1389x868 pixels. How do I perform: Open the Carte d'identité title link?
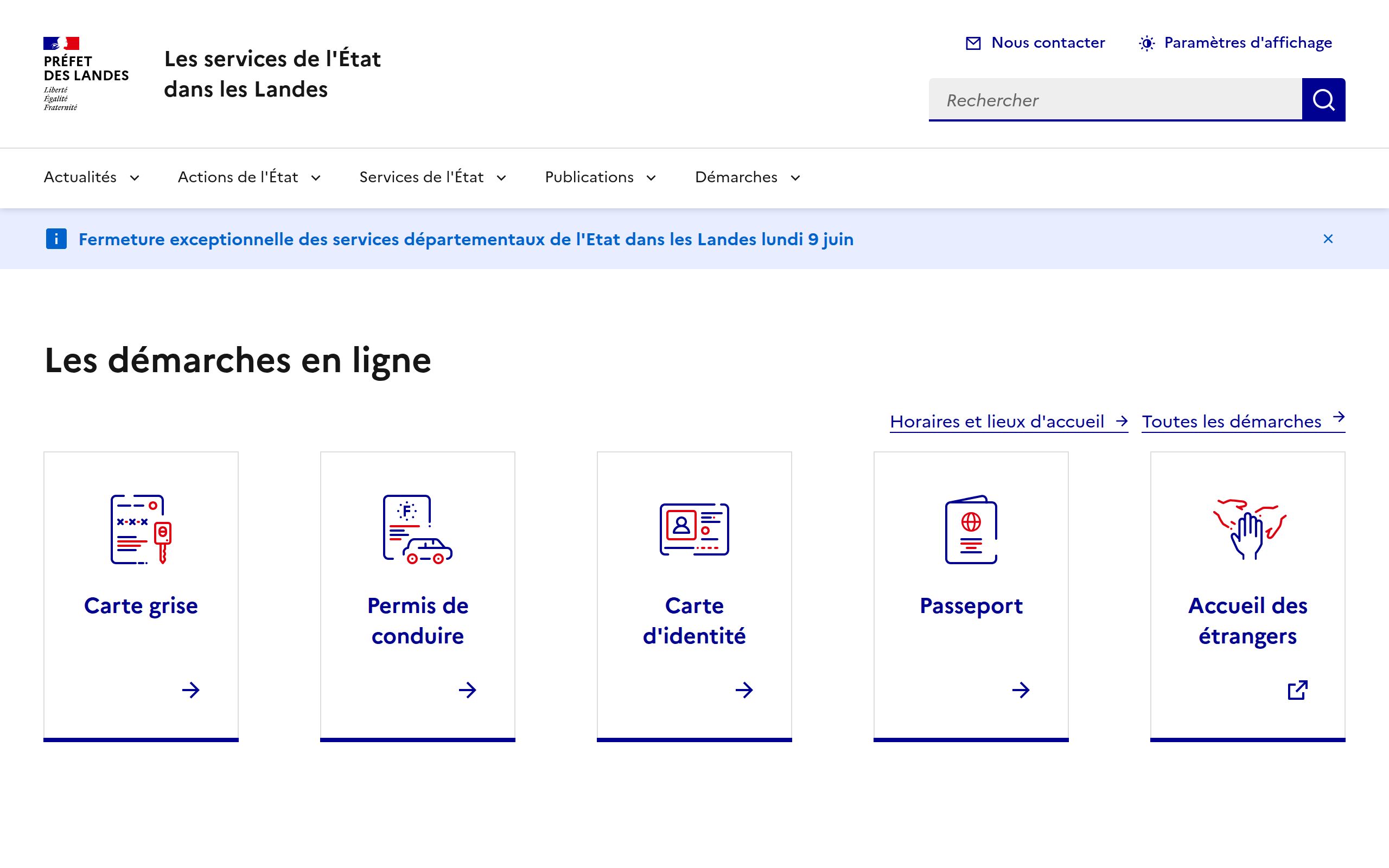[x=694, y=621]
